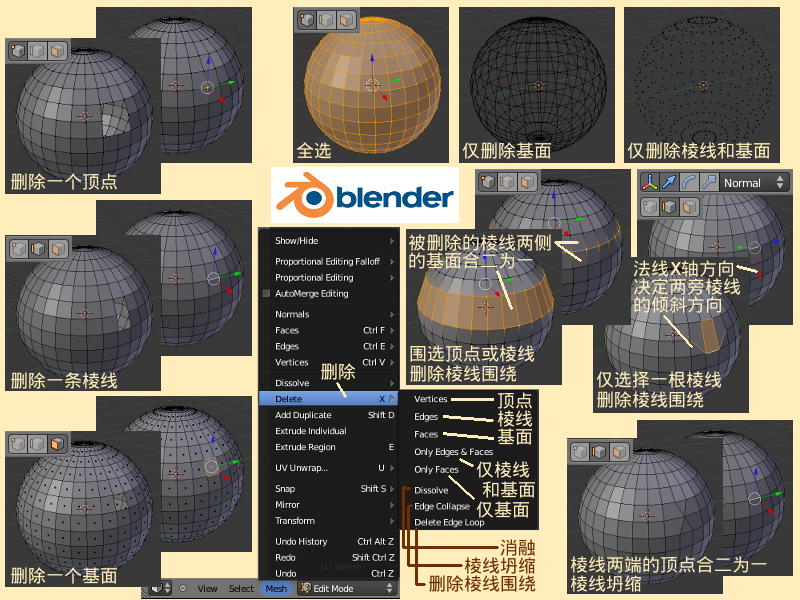Toggle face select below the Normal dropdown
The width and height of the screenshot is (800, 600).
689,207
